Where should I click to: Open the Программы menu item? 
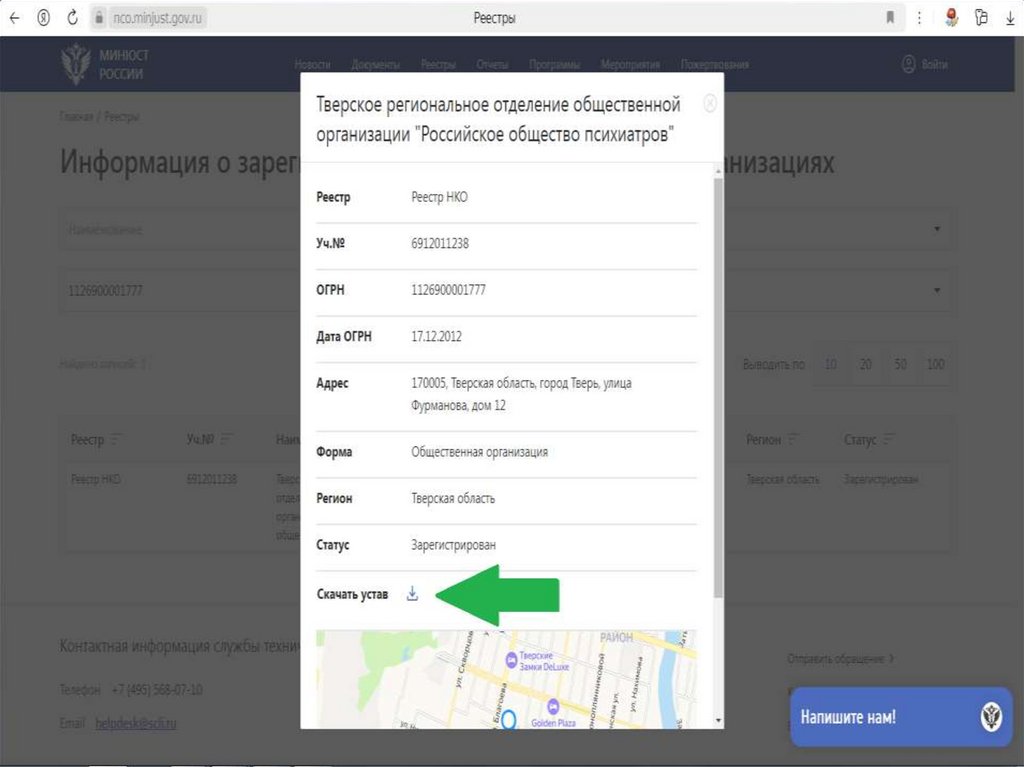click(x=554, y=64)
